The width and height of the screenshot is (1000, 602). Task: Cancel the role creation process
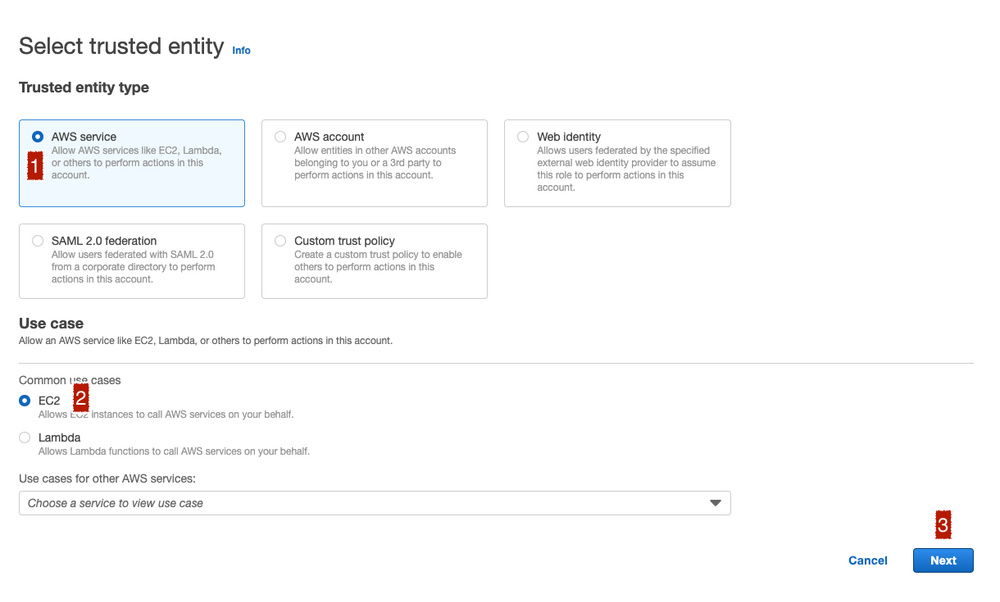[x=866, y=560]
